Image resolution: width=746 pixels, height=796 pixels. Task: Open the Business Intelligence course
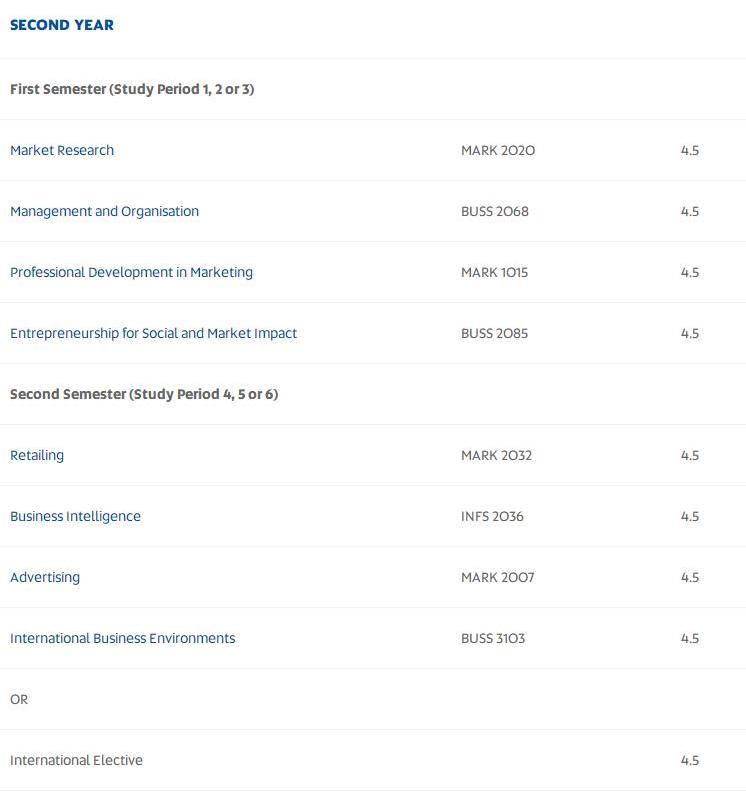[76, 517]
